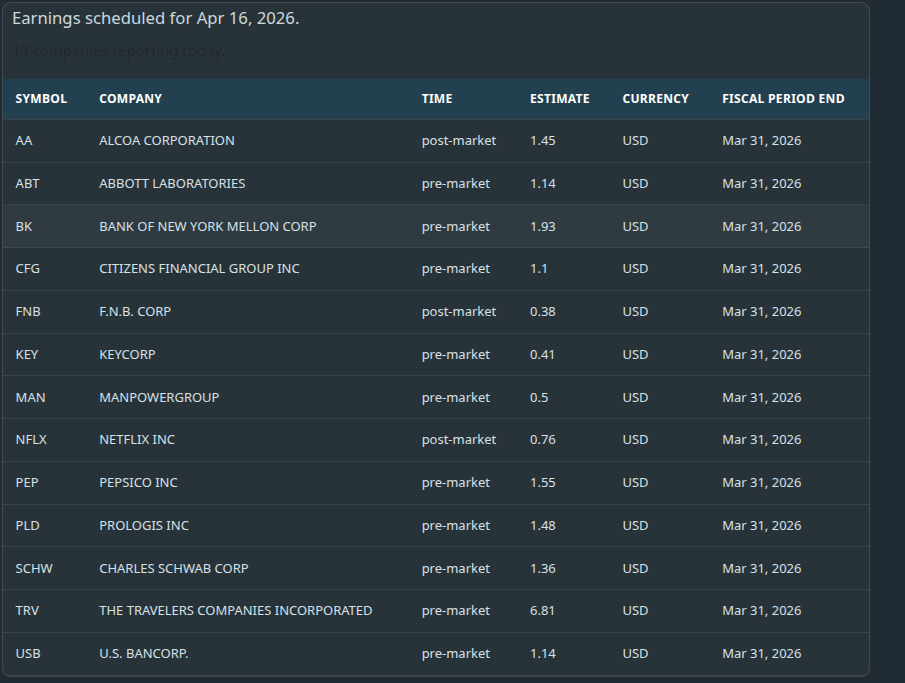Screen dimensions: 905x683
Task: Click the MANPOWERGROUP company name
Action: click(x=159, y=398)
